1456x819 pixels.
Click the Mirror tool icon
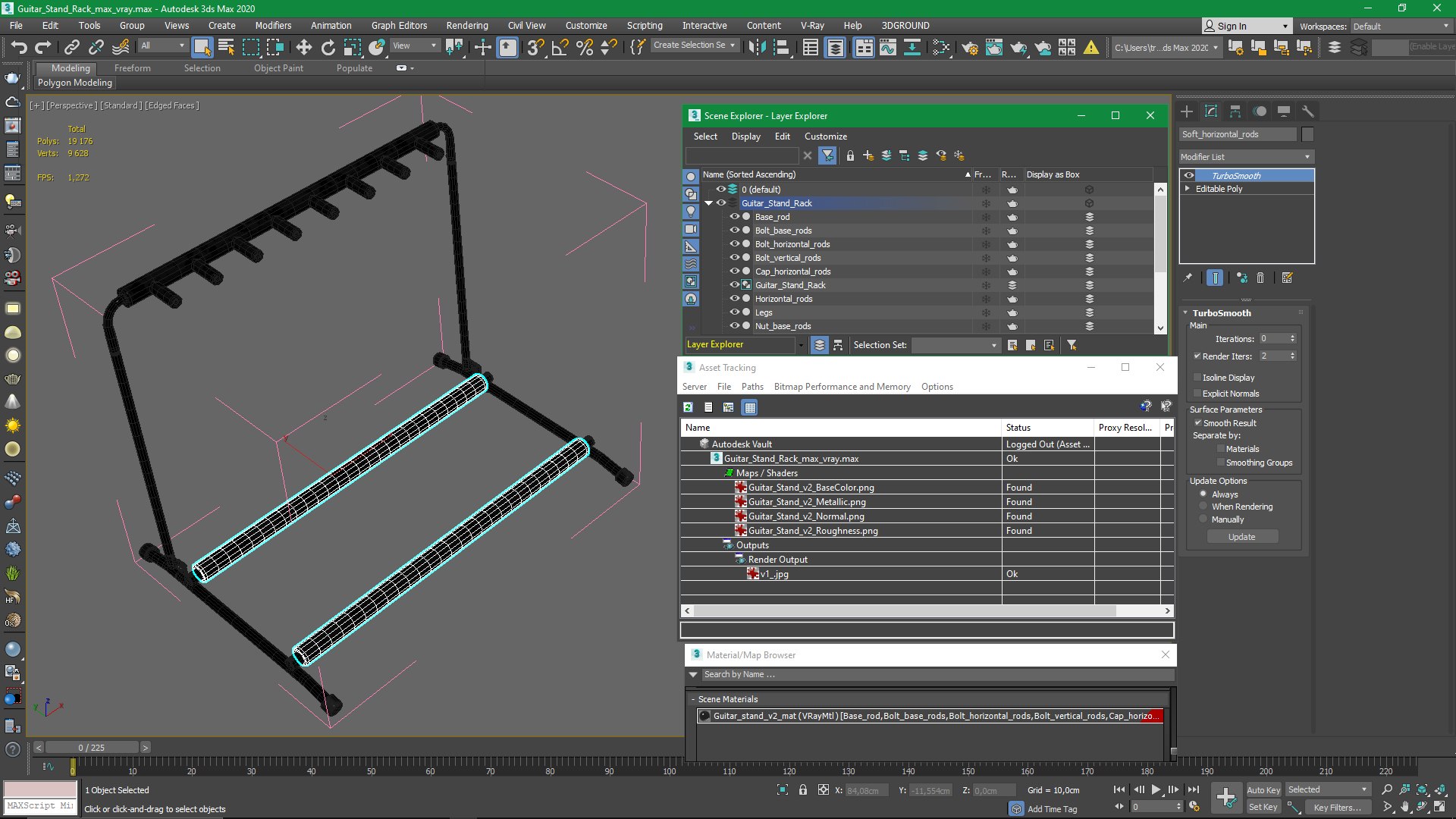click(757, 47)
